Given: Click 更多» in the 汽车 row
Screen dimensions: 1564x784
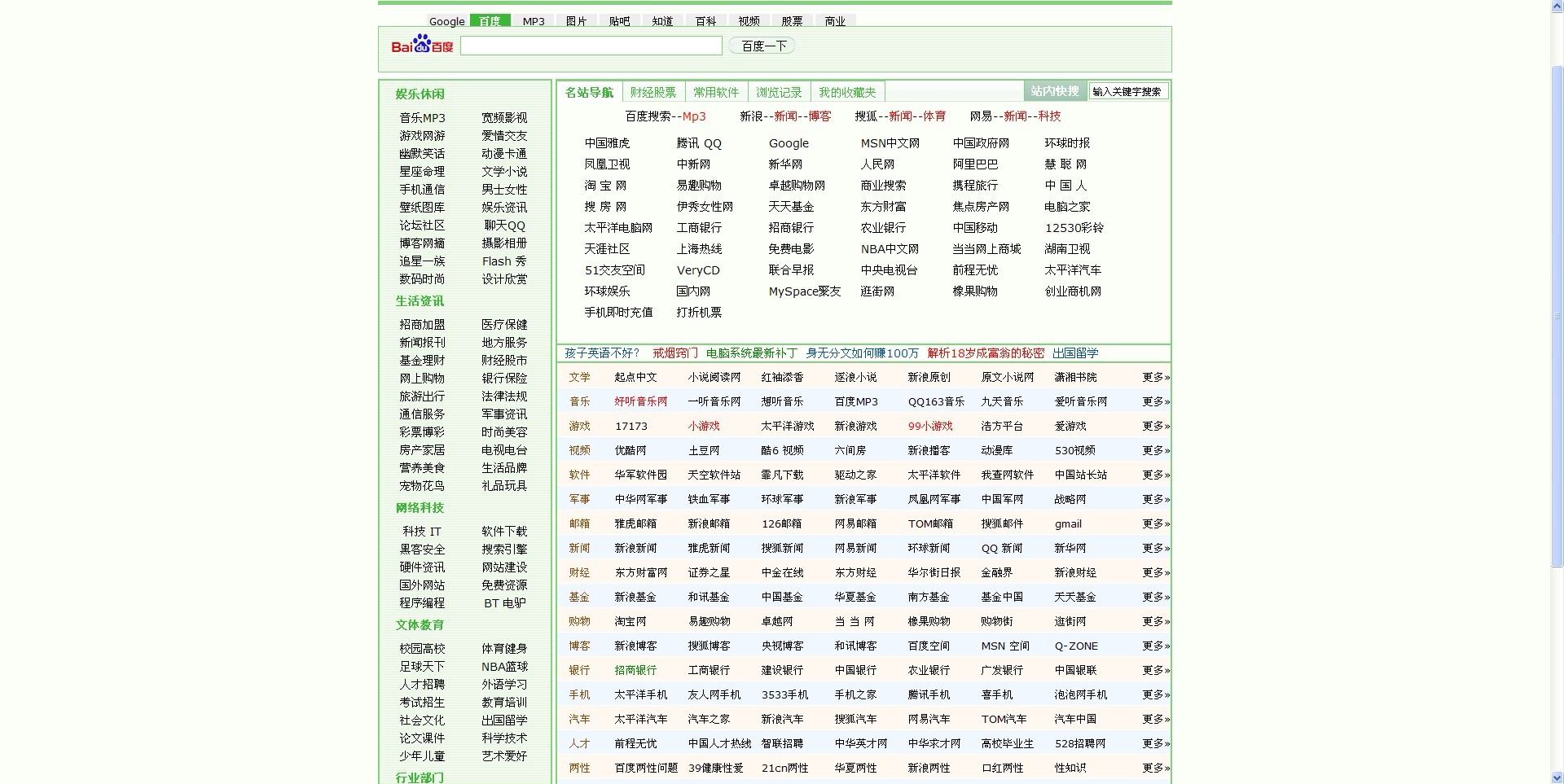Looking at the screenshot, I should (1156, 720).
